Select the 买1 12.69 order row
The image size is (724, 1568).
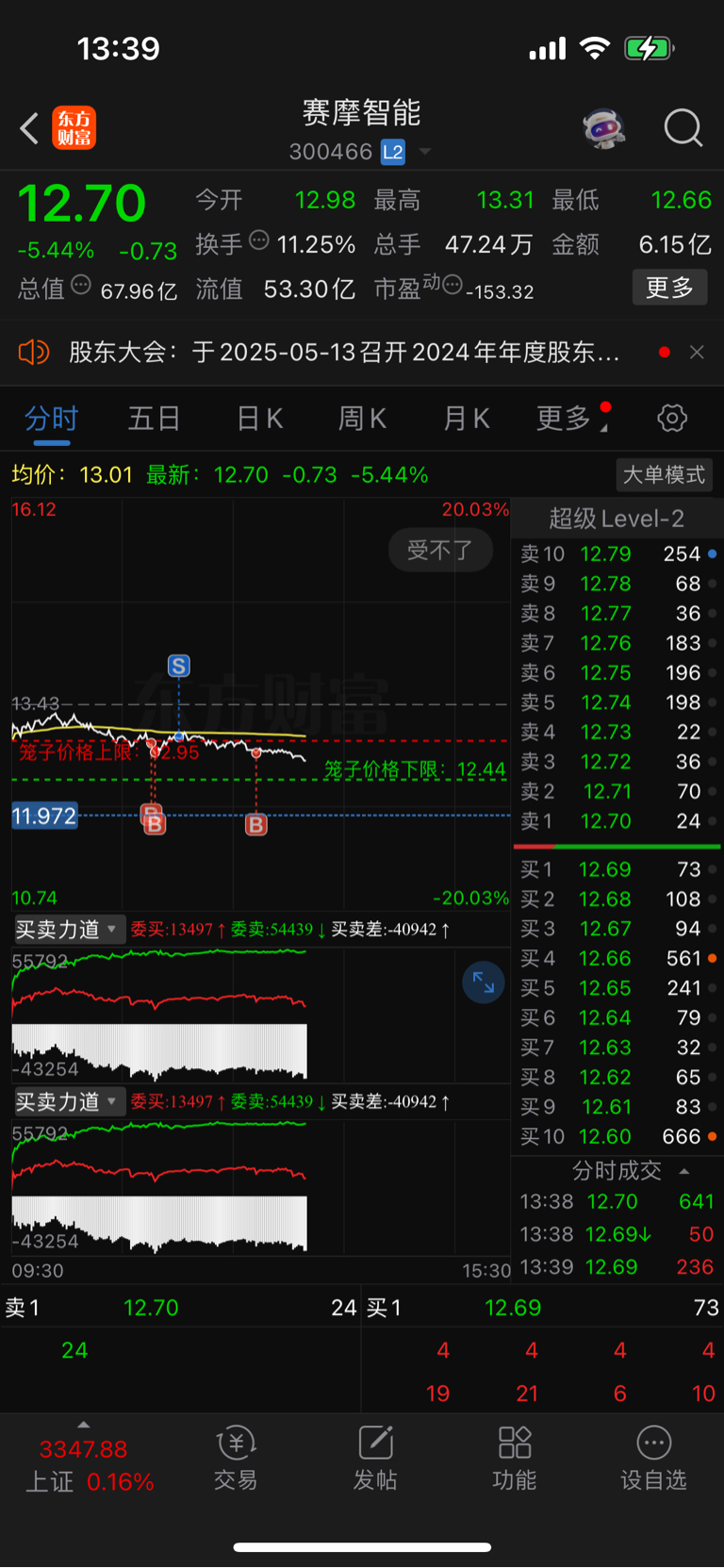(x=617, y=869)
